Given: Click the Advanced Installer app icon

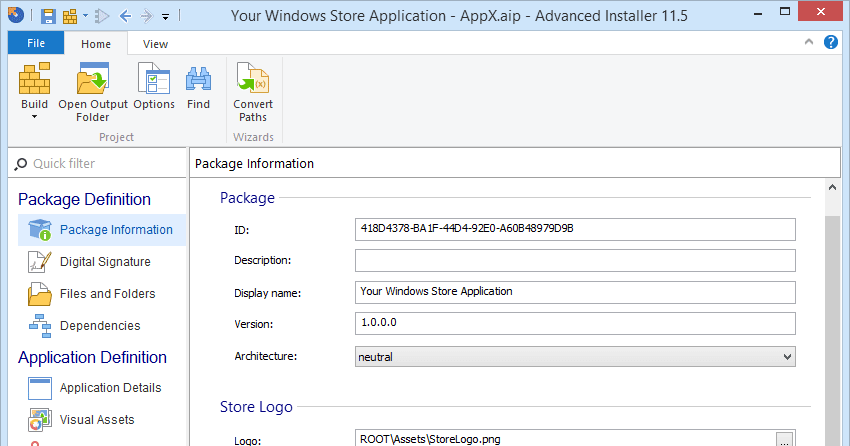Looking at the screenshot, I should (16, 15).
